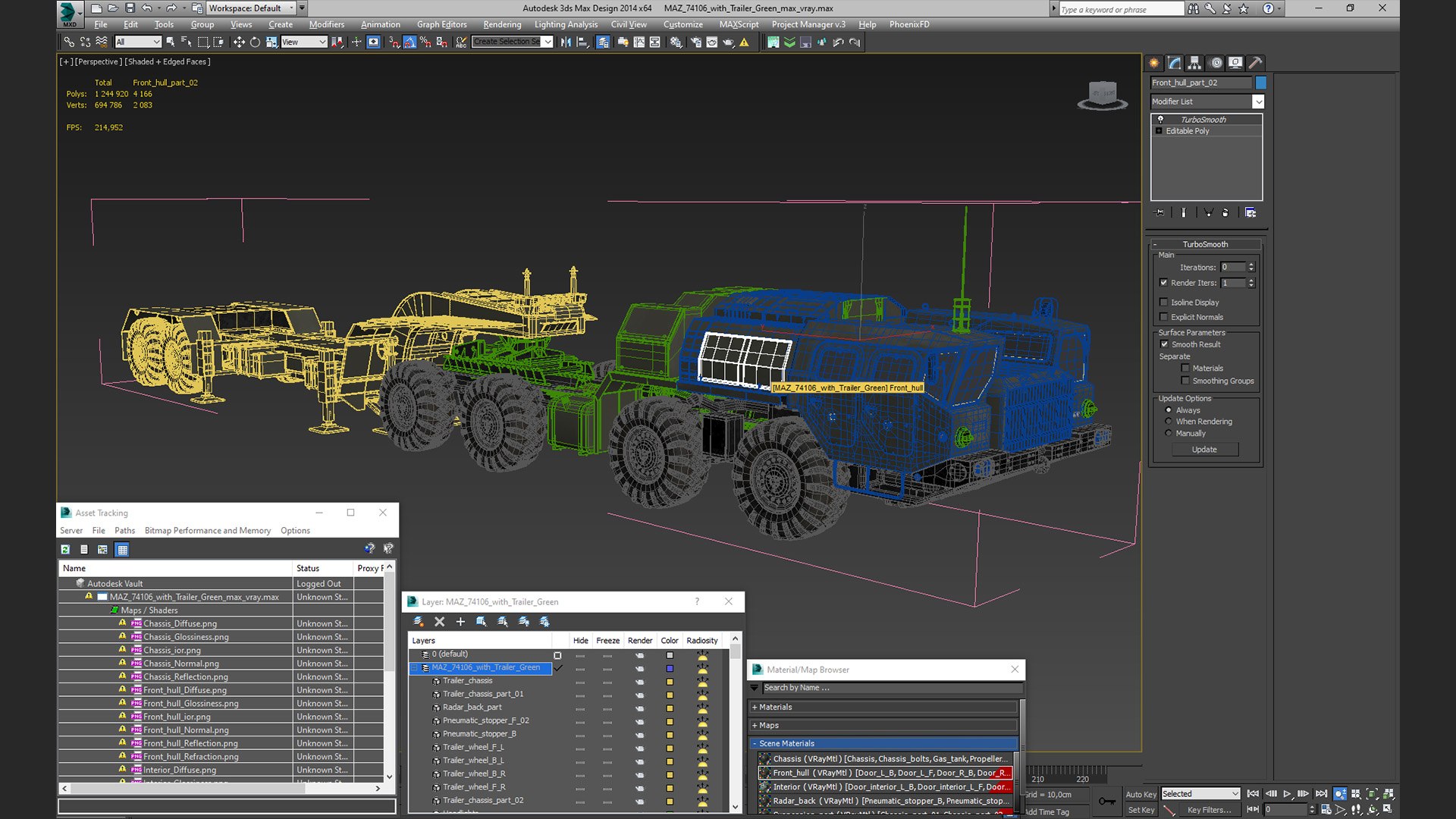
Task: Open the key mode Selected dropdown
Action: (1200, 794)
